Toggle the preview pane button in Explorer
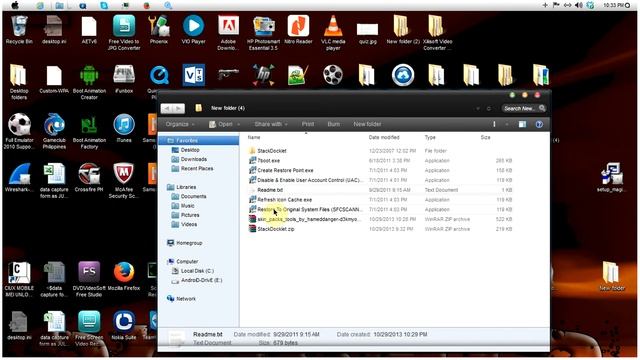 (x=522, y=124)
